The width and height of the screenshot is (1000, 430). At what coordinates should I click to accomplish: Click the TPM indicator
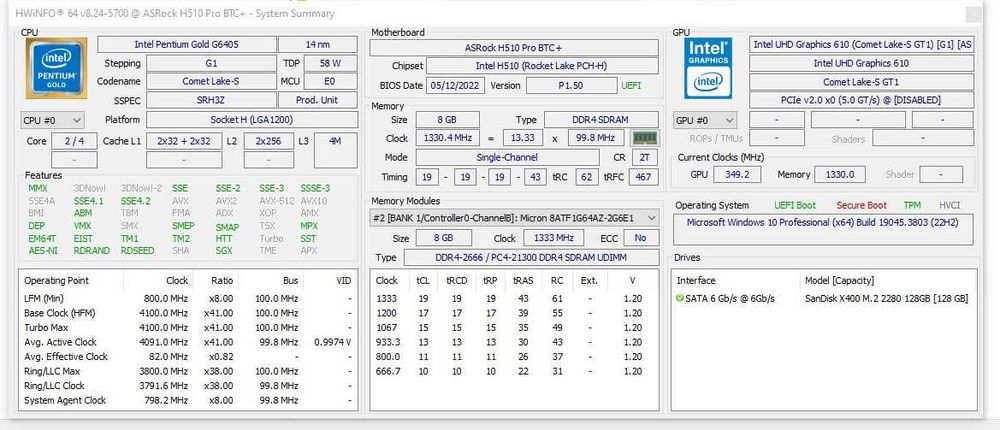[912, 205]
